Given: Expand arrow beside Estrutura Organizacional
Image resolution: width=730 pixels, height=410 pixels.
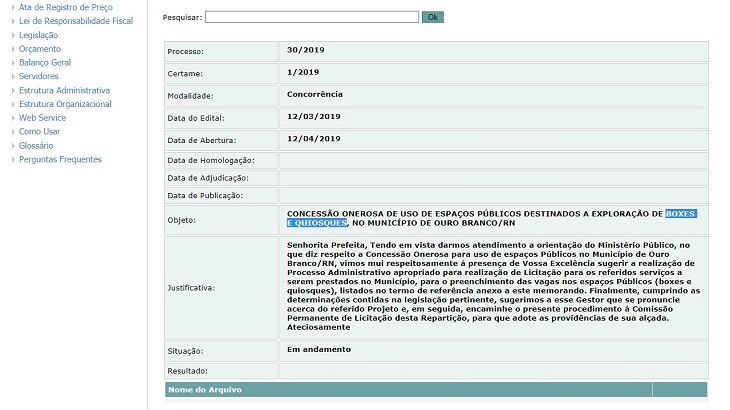Looking at the screenshot, I should (x=13, y=104).
